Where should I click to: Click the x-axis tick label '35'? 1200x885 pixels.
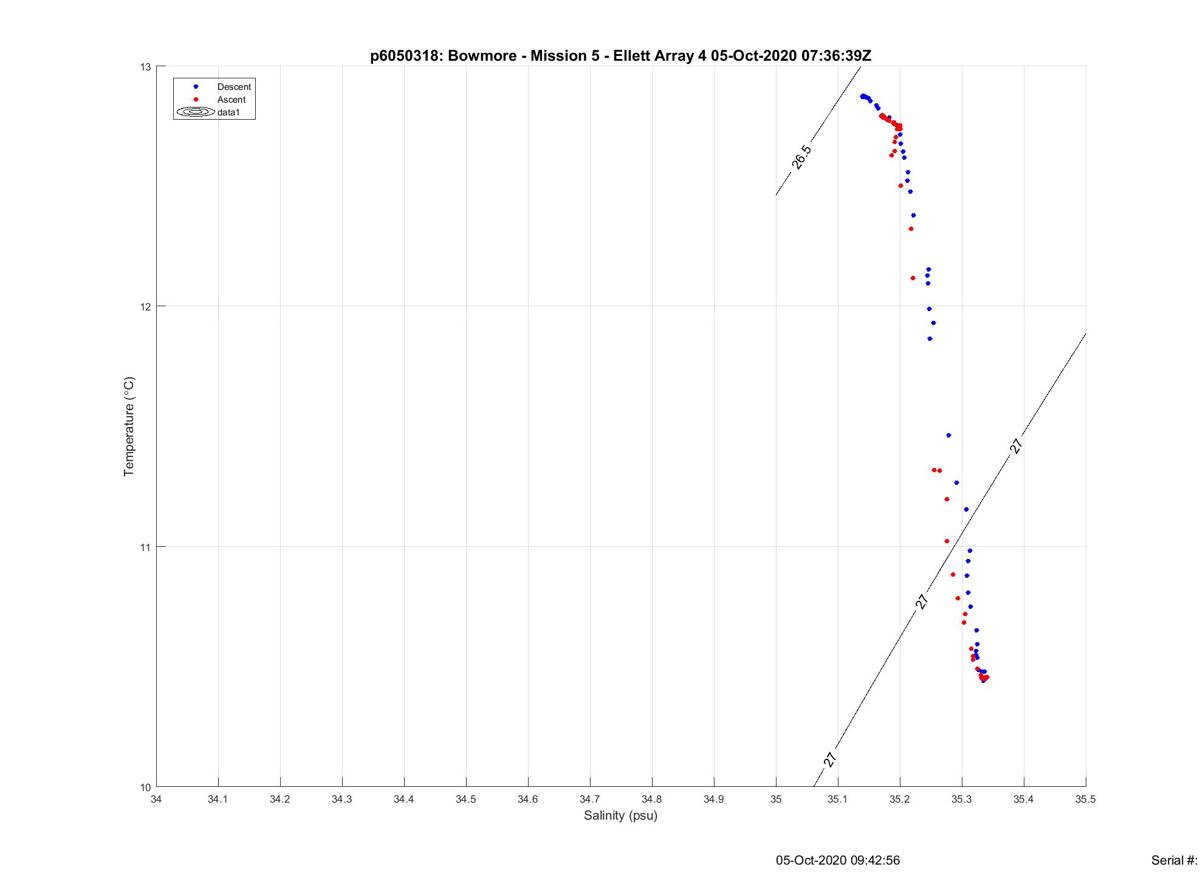(x=776, y=799)
